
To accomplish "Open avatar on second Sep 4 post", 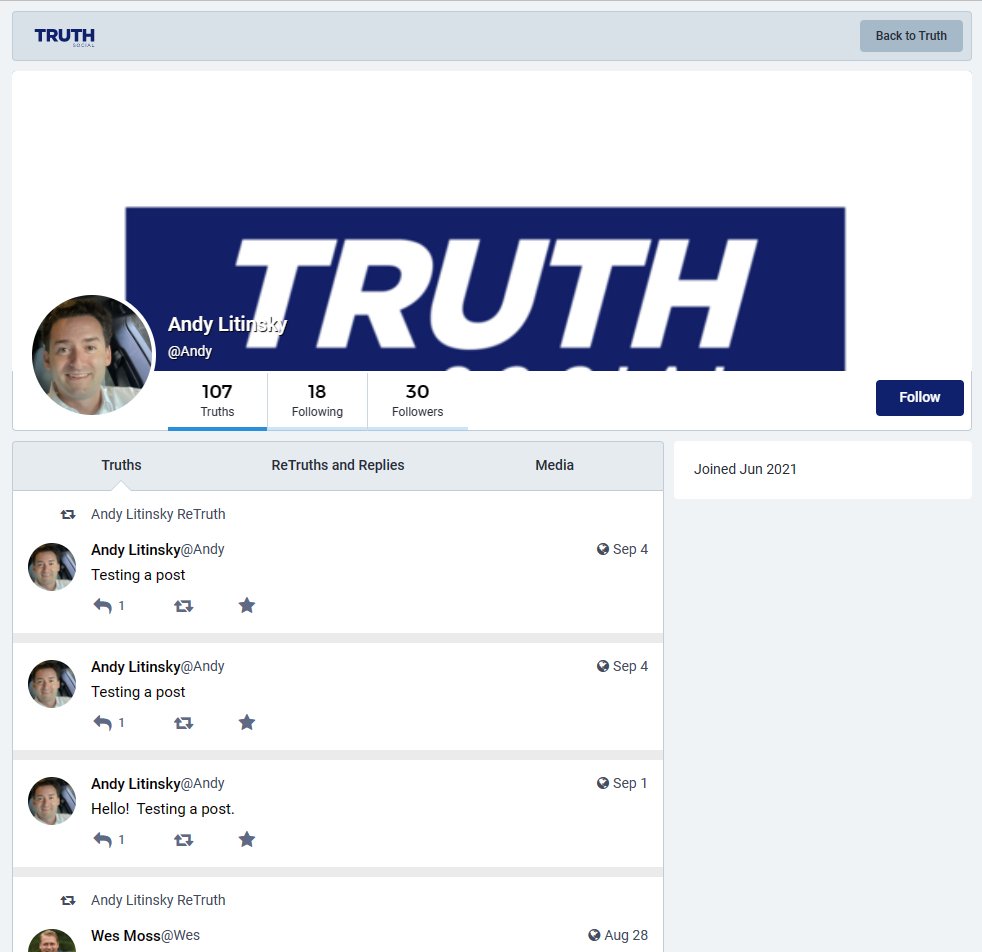I will pos(52,683).
